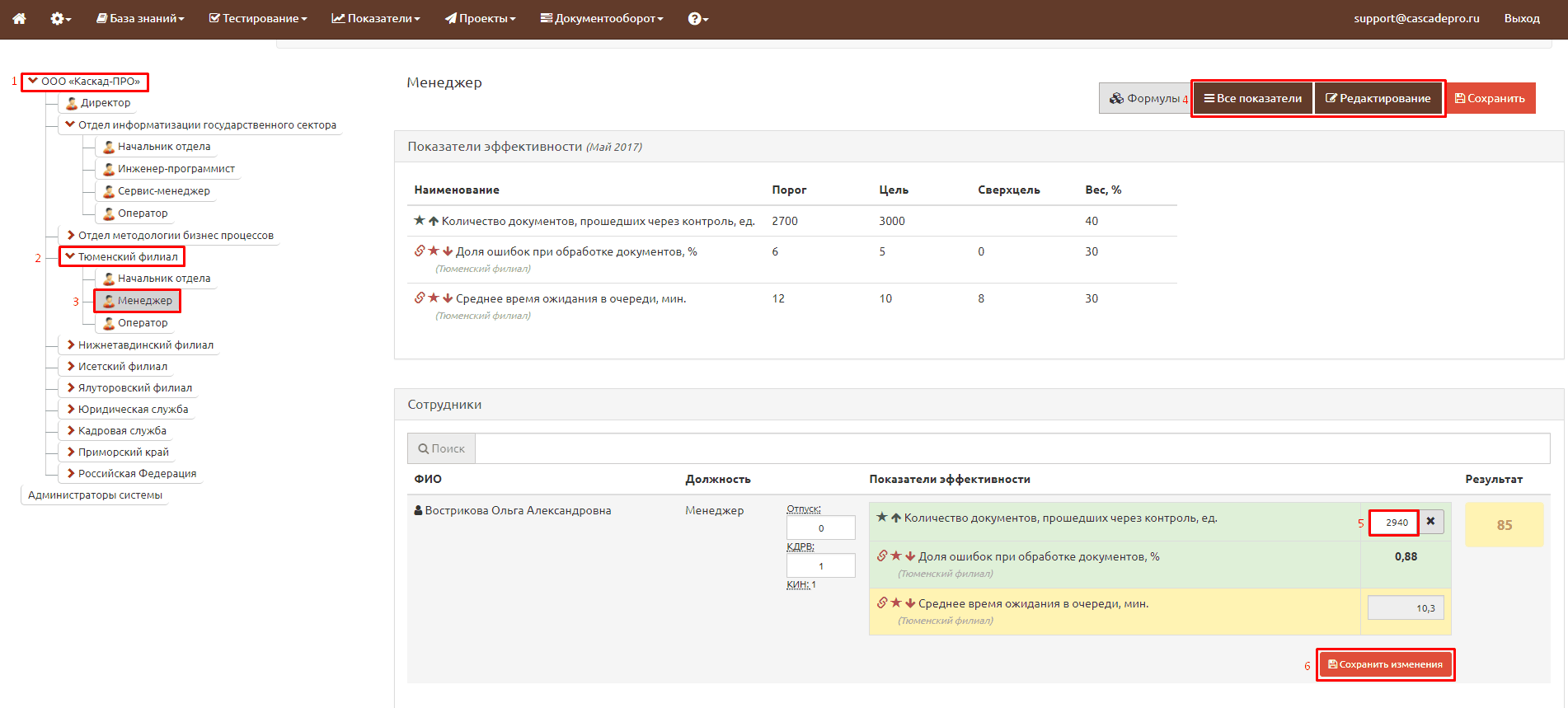This screenshot has height=708, width=1568.
Task: Click the result value 85
Action: (x=1504, y=525)
